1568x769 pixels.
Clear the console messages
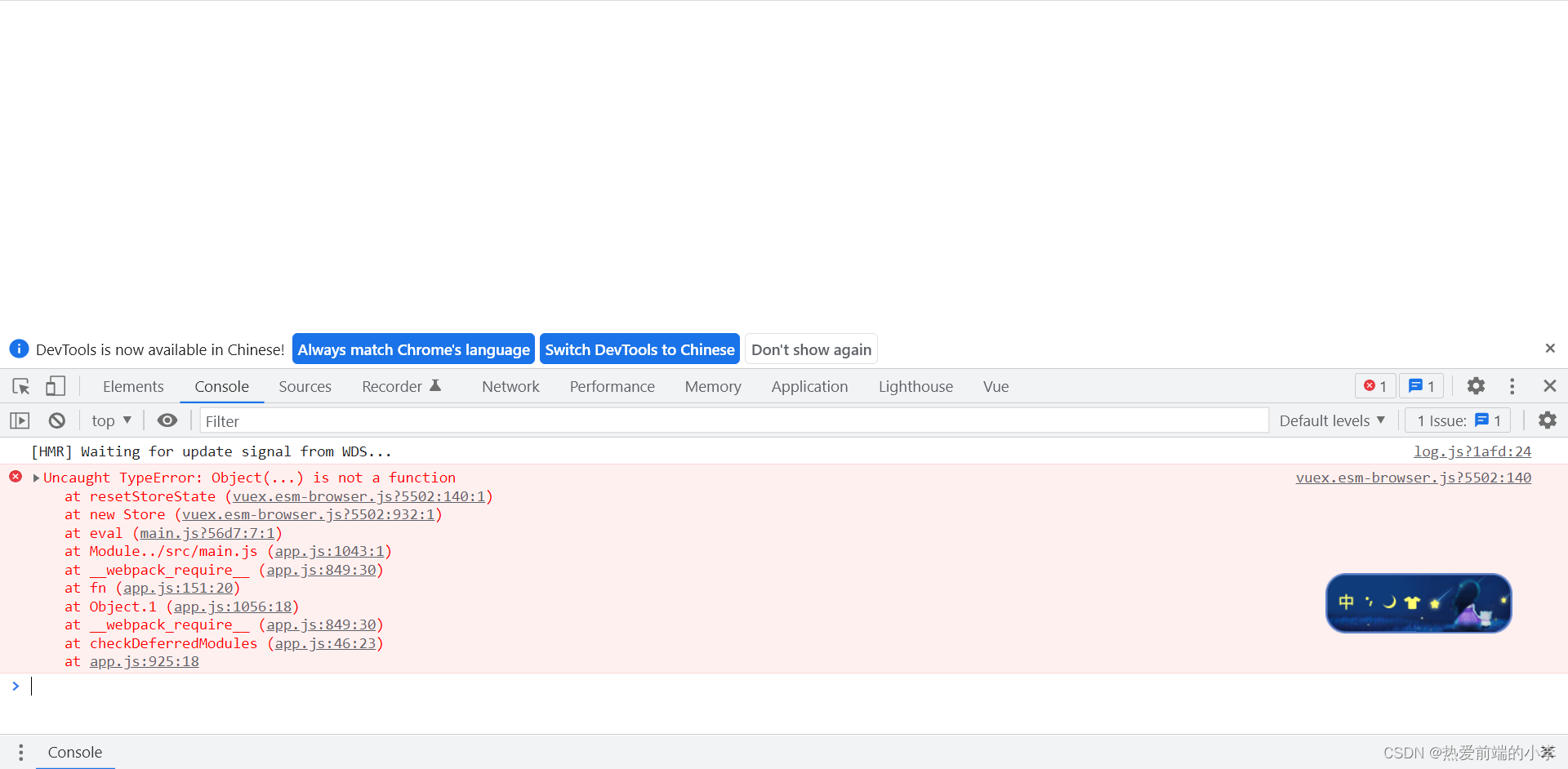point(56,420)
